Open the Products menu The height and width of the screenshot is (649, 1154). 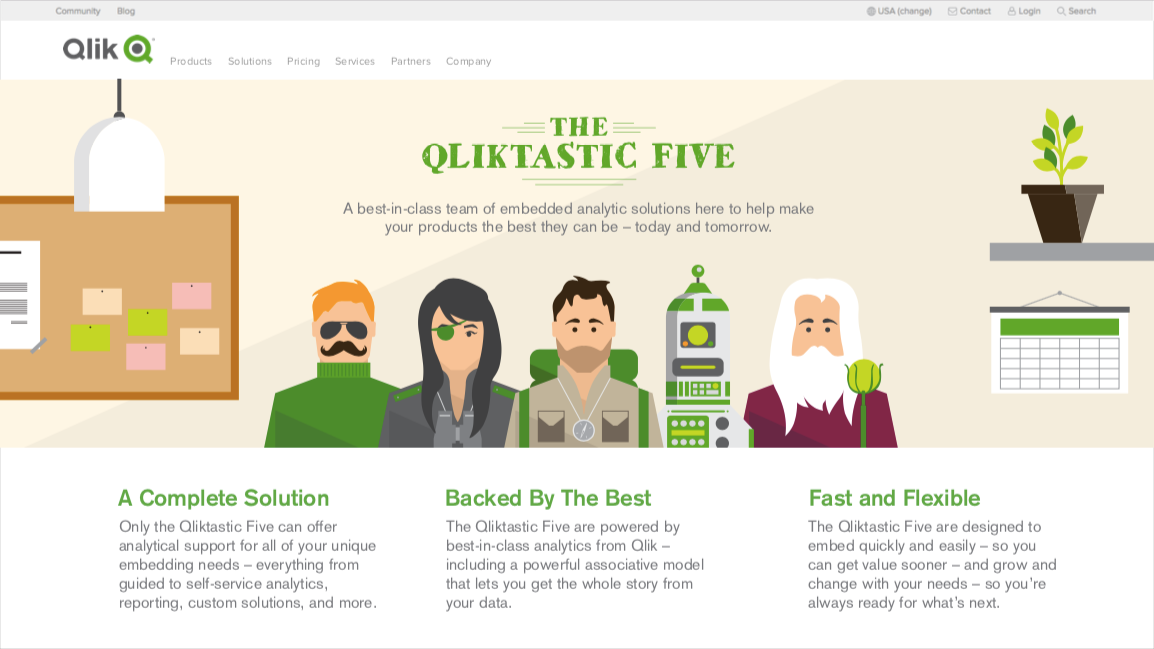(x=191, y=61)
